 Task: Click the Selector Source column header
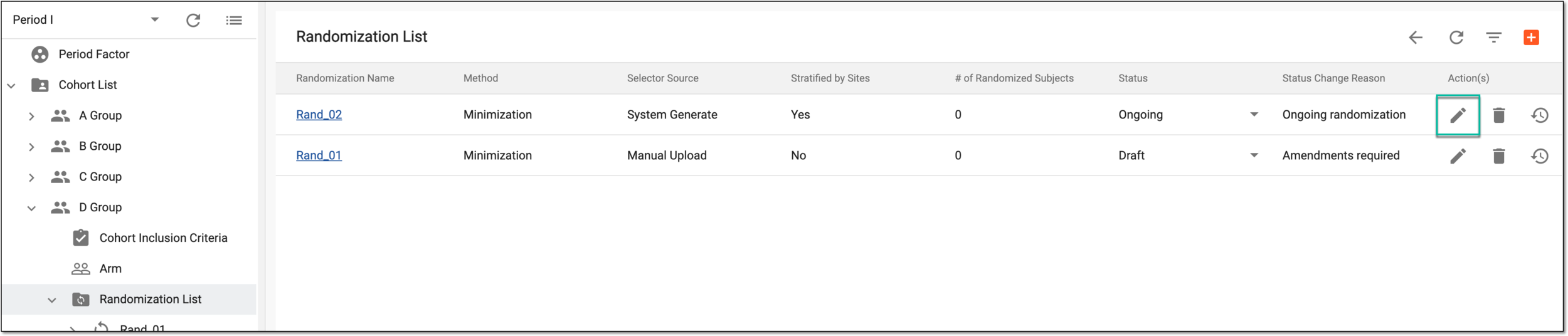coord(662,78)
